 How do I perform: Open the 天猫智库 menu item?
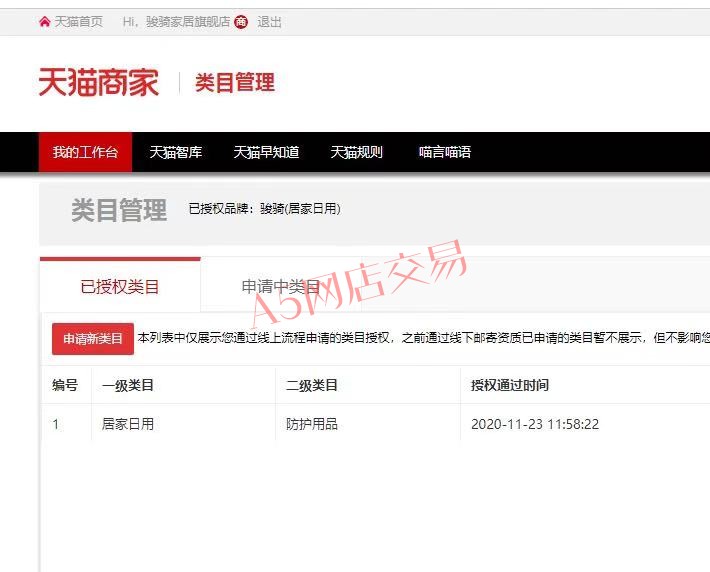coord(176,152)
